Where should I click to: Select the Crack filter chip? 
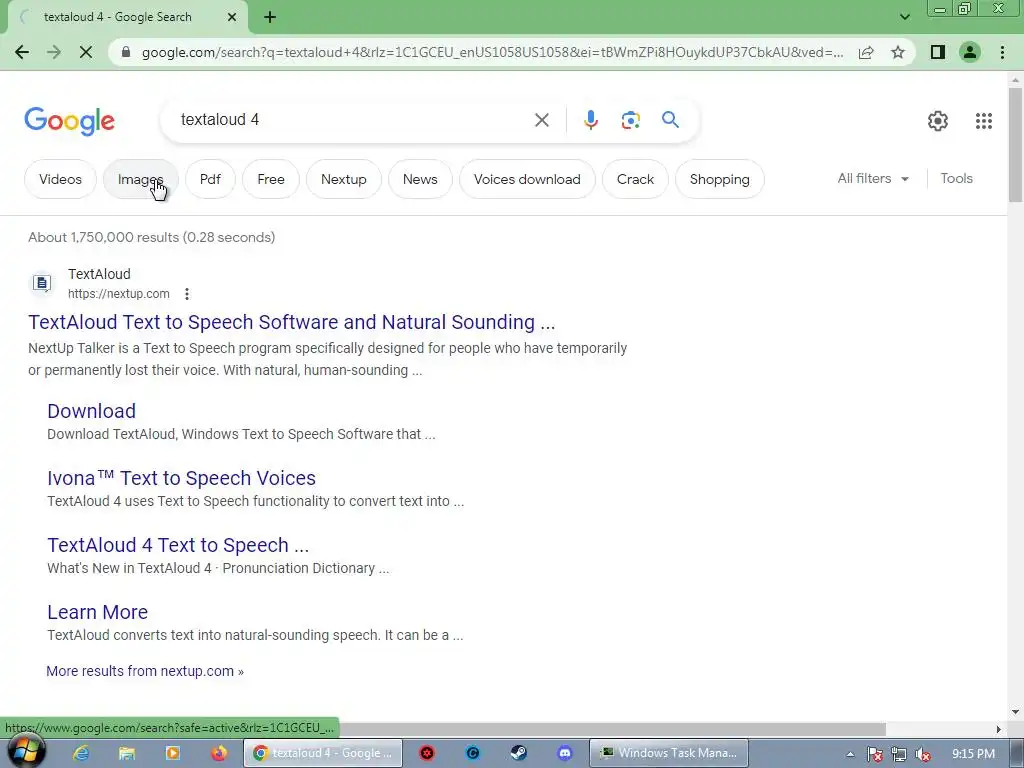pyautogui.click(x=635, y=179)
